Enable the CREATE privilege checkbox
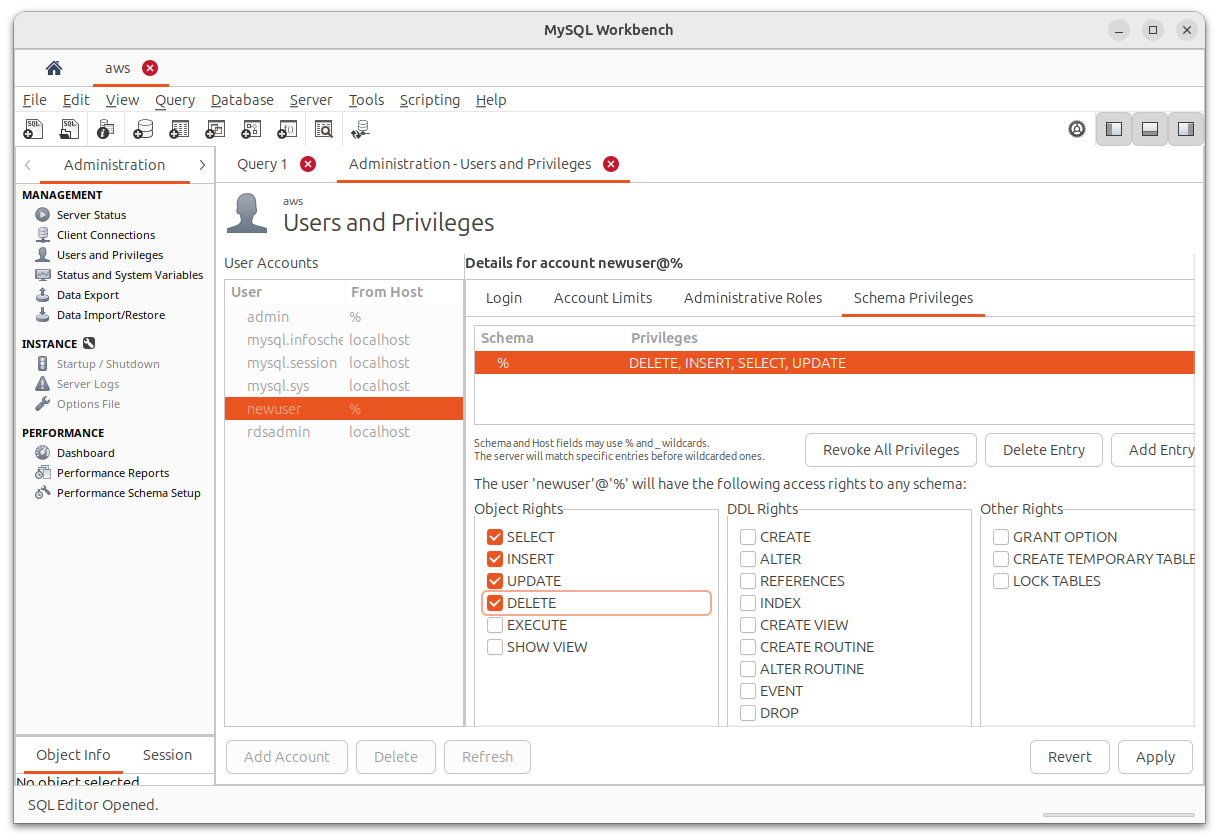 [748, 537]
